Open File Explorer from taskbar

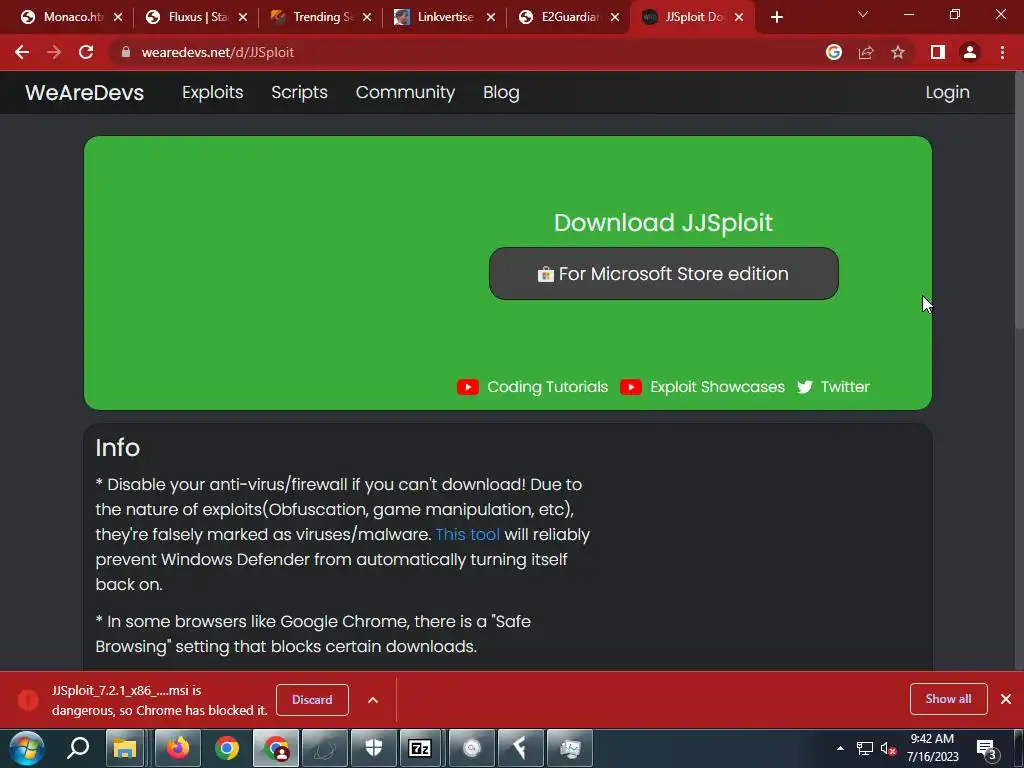[125, 748]
